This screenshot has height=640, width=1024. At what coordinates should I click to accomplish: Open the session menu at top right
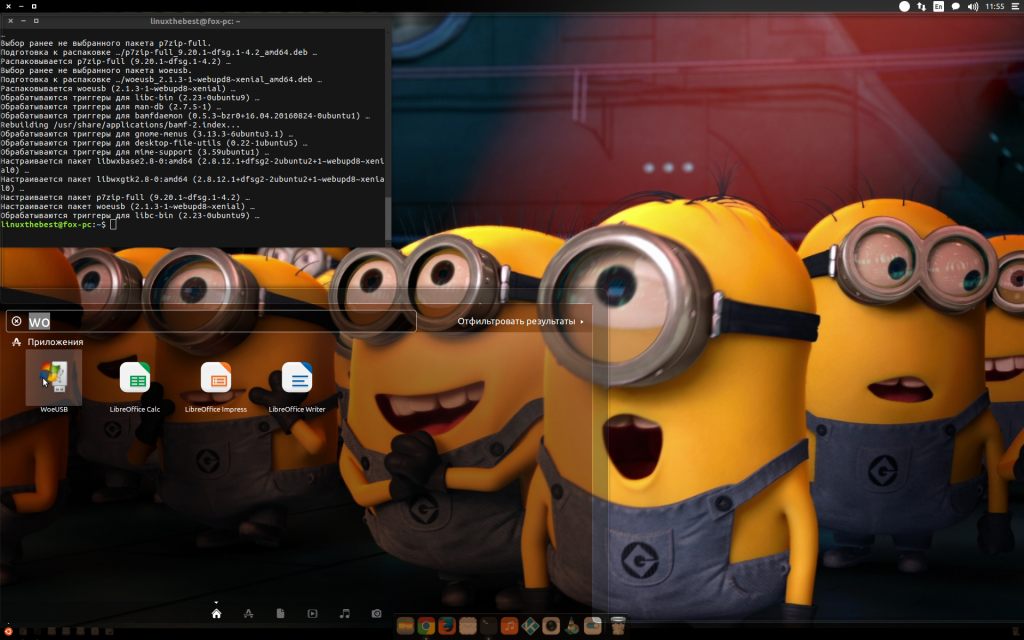coord(1014,6)
